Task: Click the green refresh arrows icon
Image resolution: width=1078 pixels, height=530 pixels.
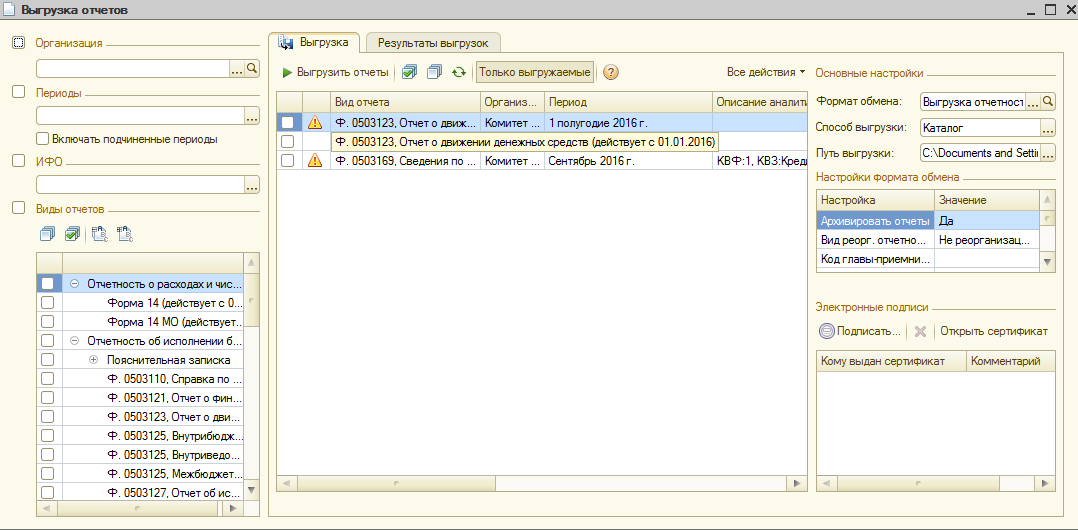Action: point(459,72)
